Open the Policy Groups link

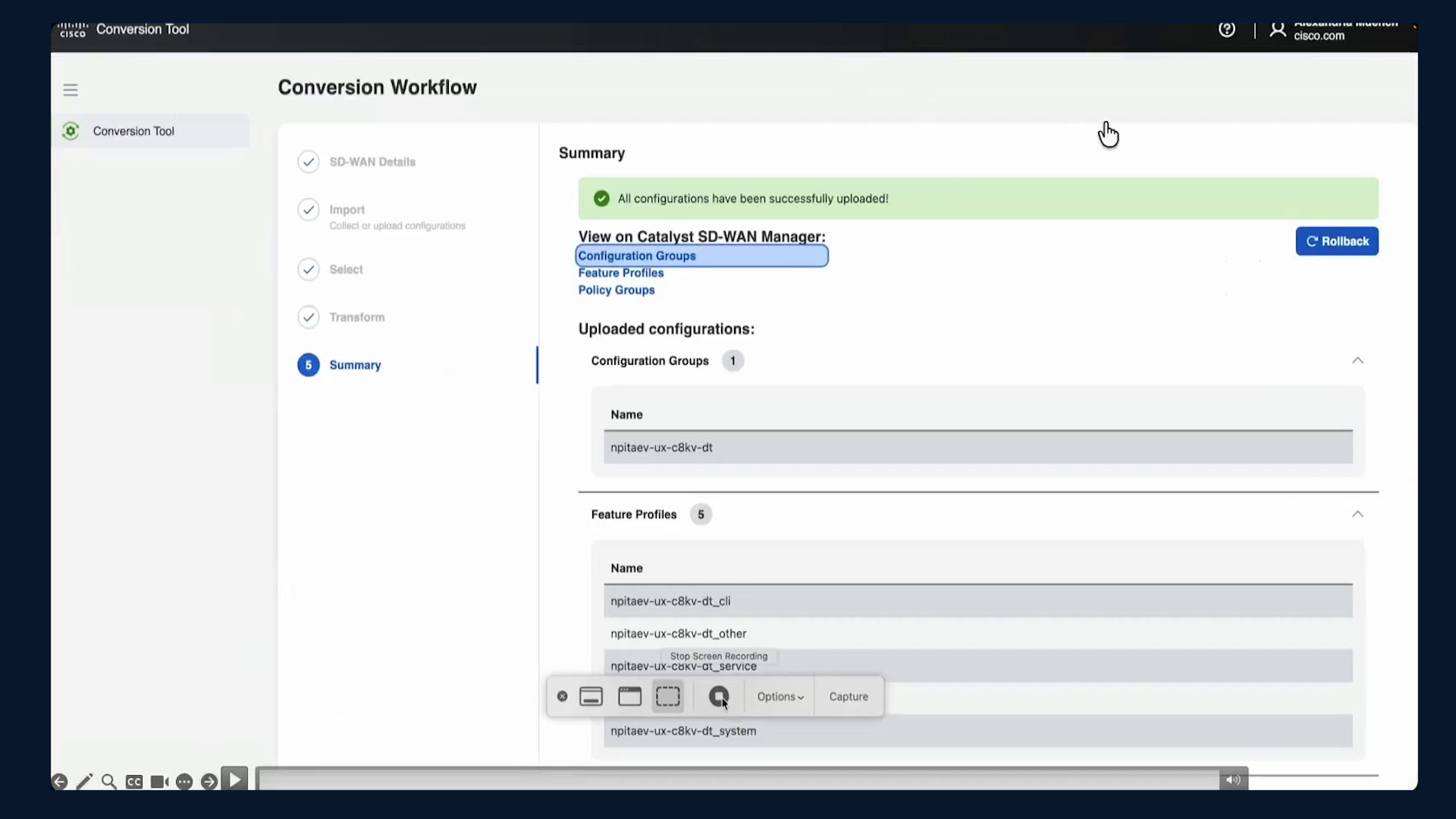point(617,290)
